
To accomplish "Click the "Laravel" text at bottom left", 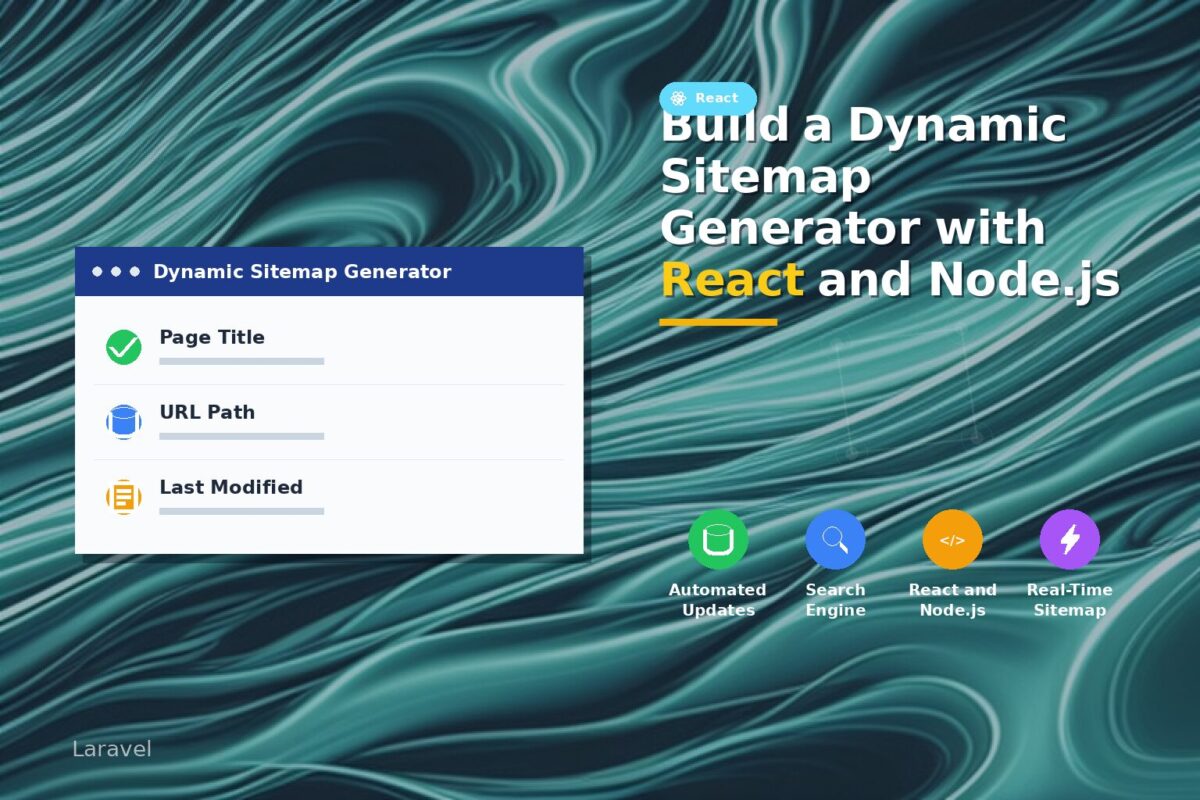I will pos(112,749).
